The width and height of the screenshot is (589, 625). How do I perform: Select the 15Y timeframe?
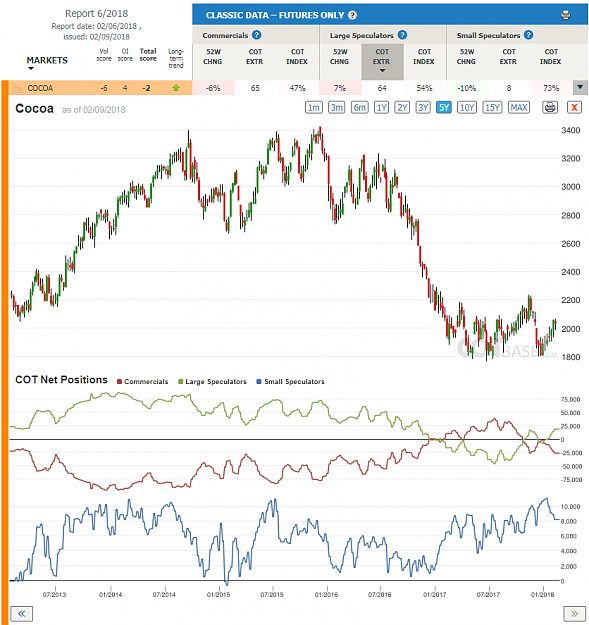point(493,108)
